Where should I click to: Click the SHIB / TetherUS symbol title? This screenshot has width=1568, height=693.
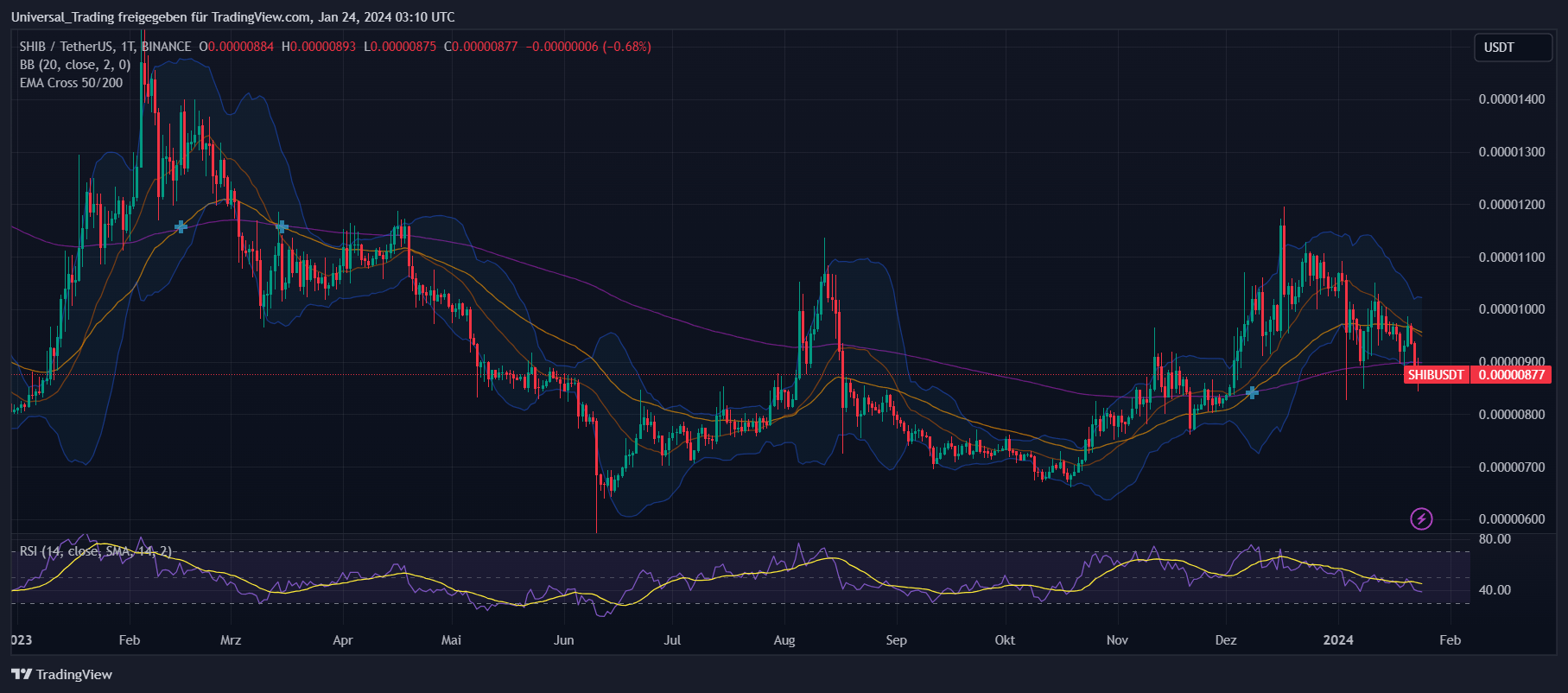[105, 47]
